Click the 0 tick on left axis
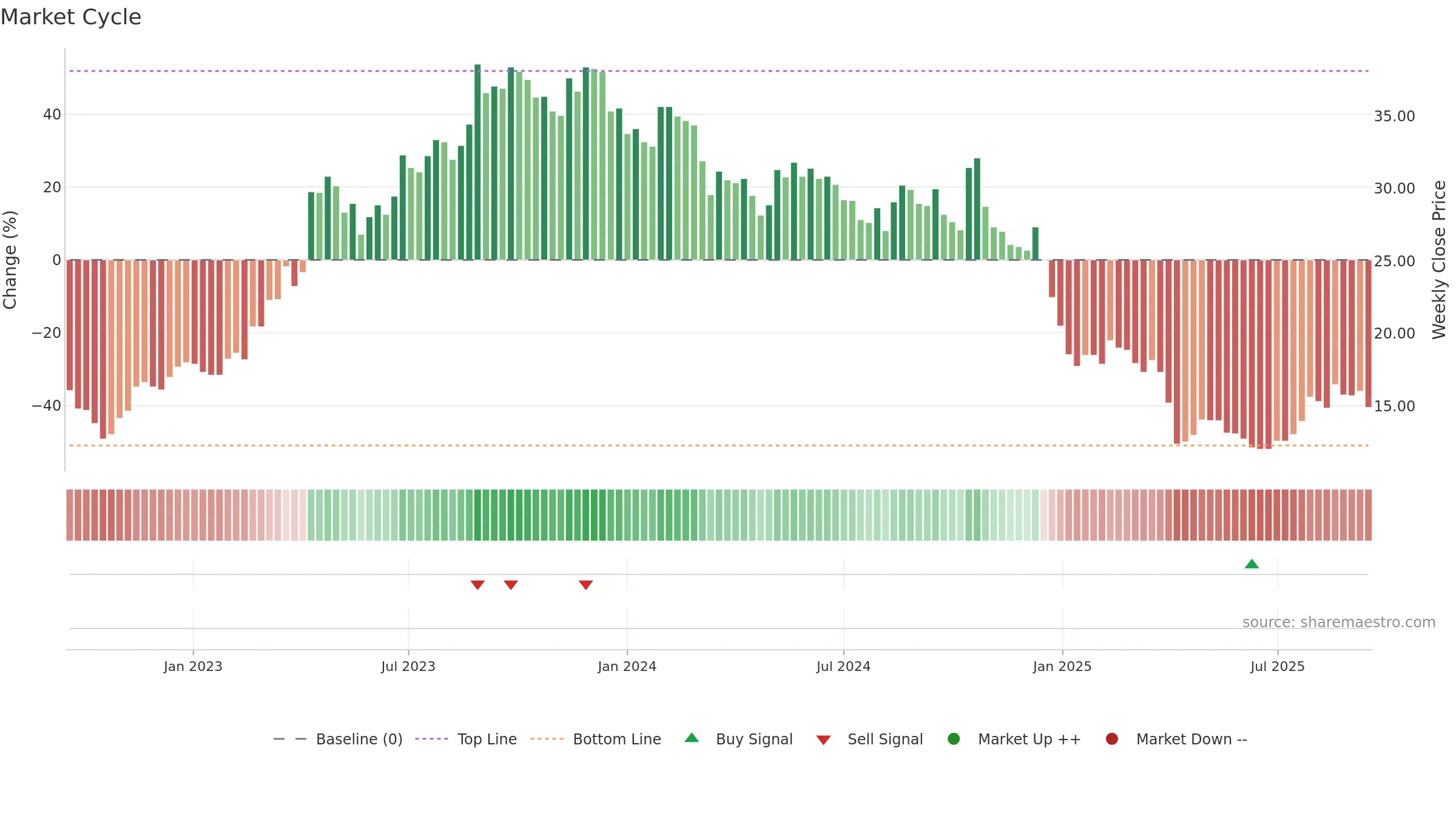 (x=57, y=260)
